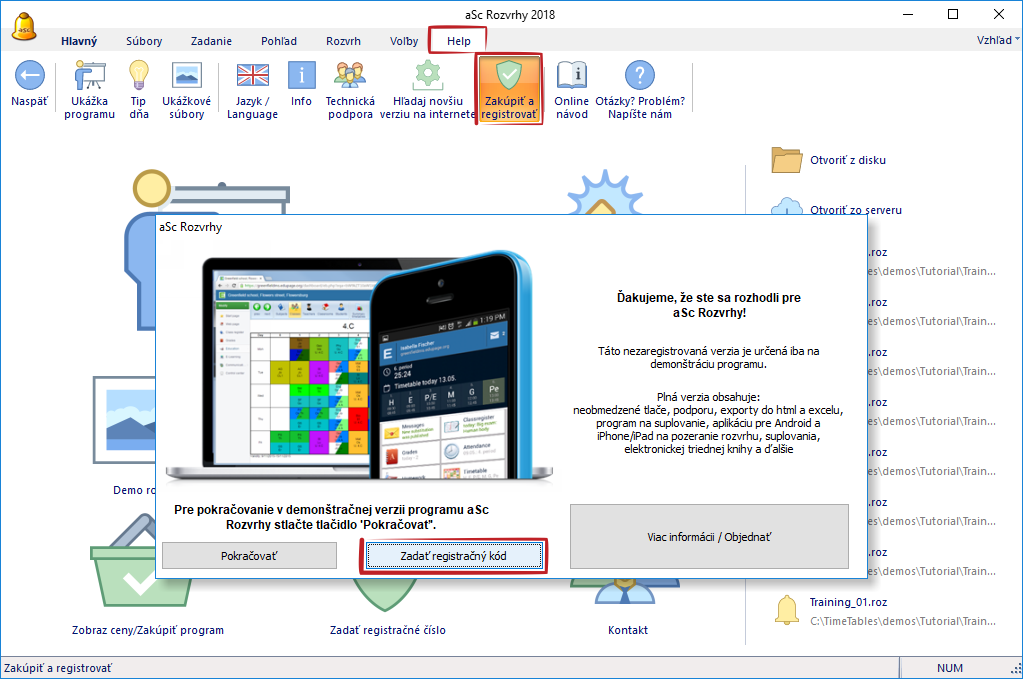Open Ukážkové súbory sample files icon
This screenshot has width=1023, height=679.
(x=186, y=77)
